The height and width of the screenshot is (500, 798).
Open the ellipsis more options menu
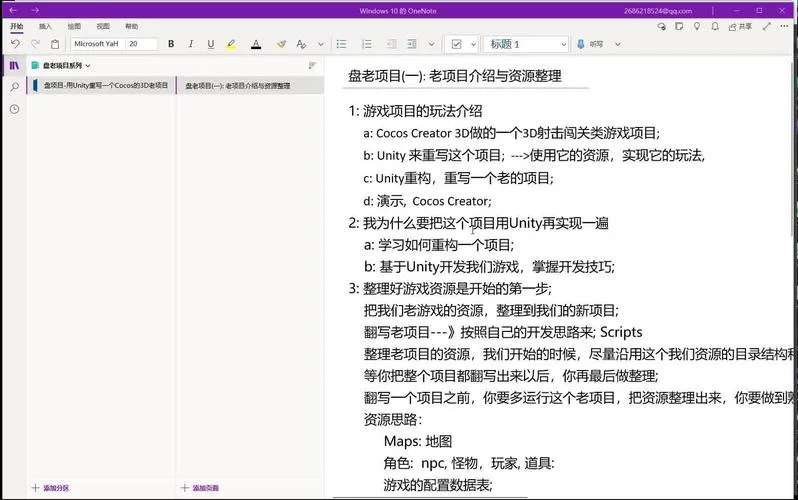[784, 26]
